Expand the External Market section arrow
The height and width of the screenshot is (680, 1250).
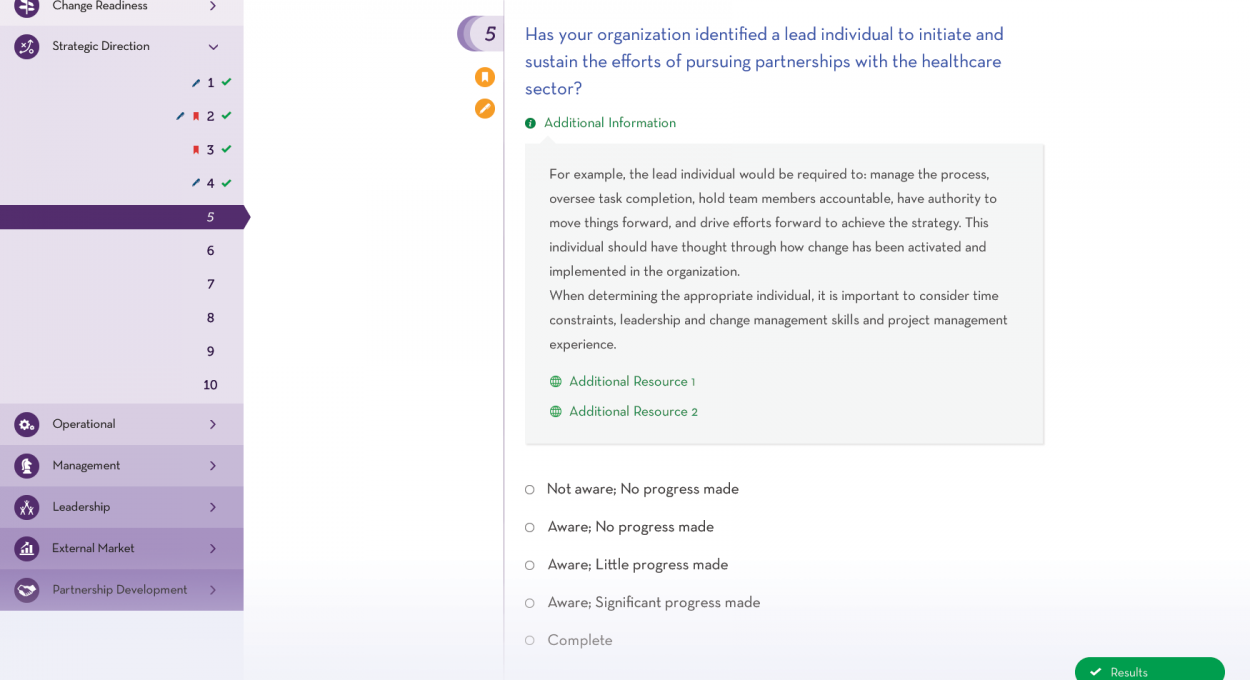213,549
